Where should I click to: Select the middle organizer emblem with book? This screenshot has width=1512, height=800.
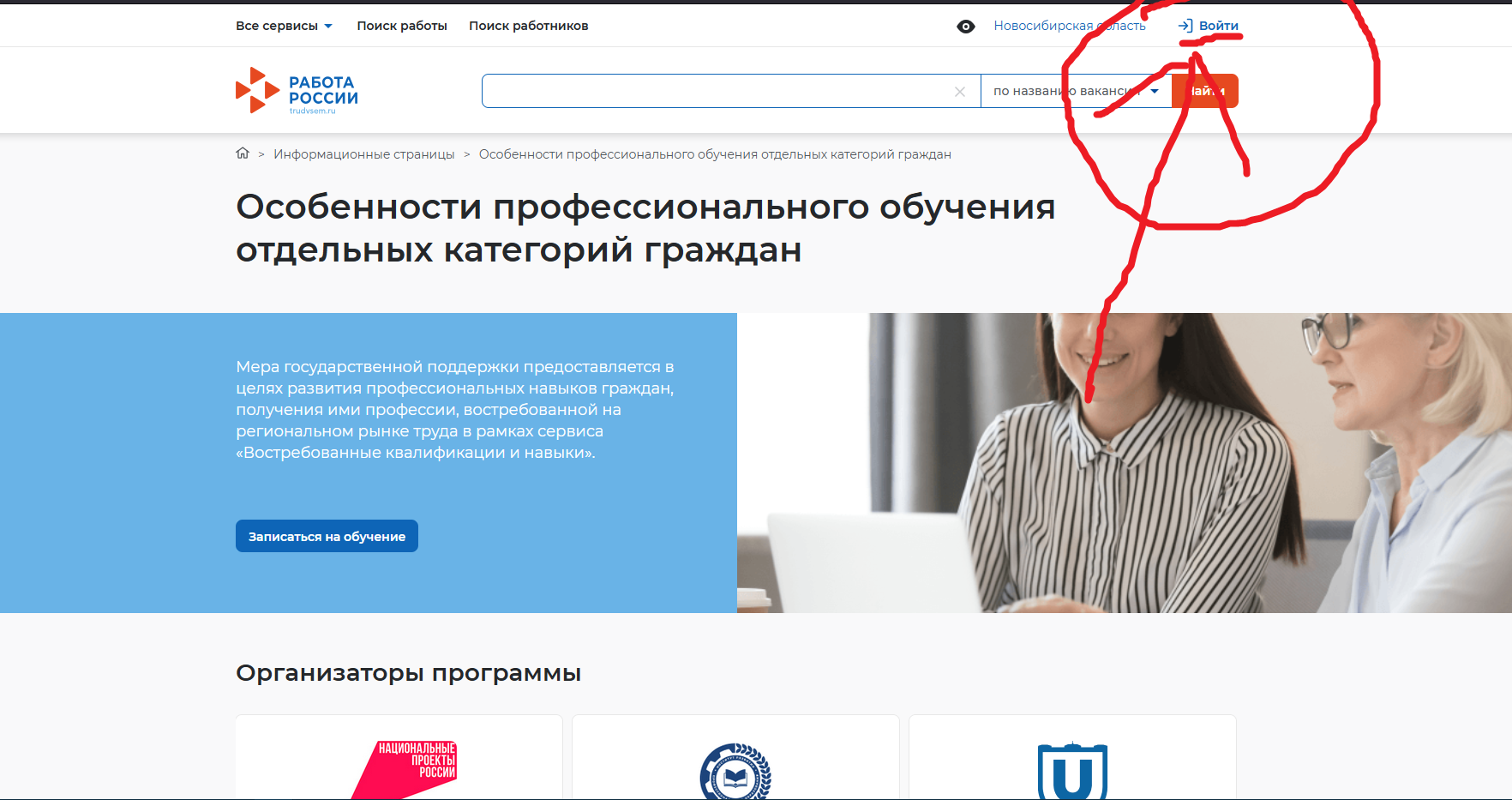pyautogui.click(x=735, y=772)
